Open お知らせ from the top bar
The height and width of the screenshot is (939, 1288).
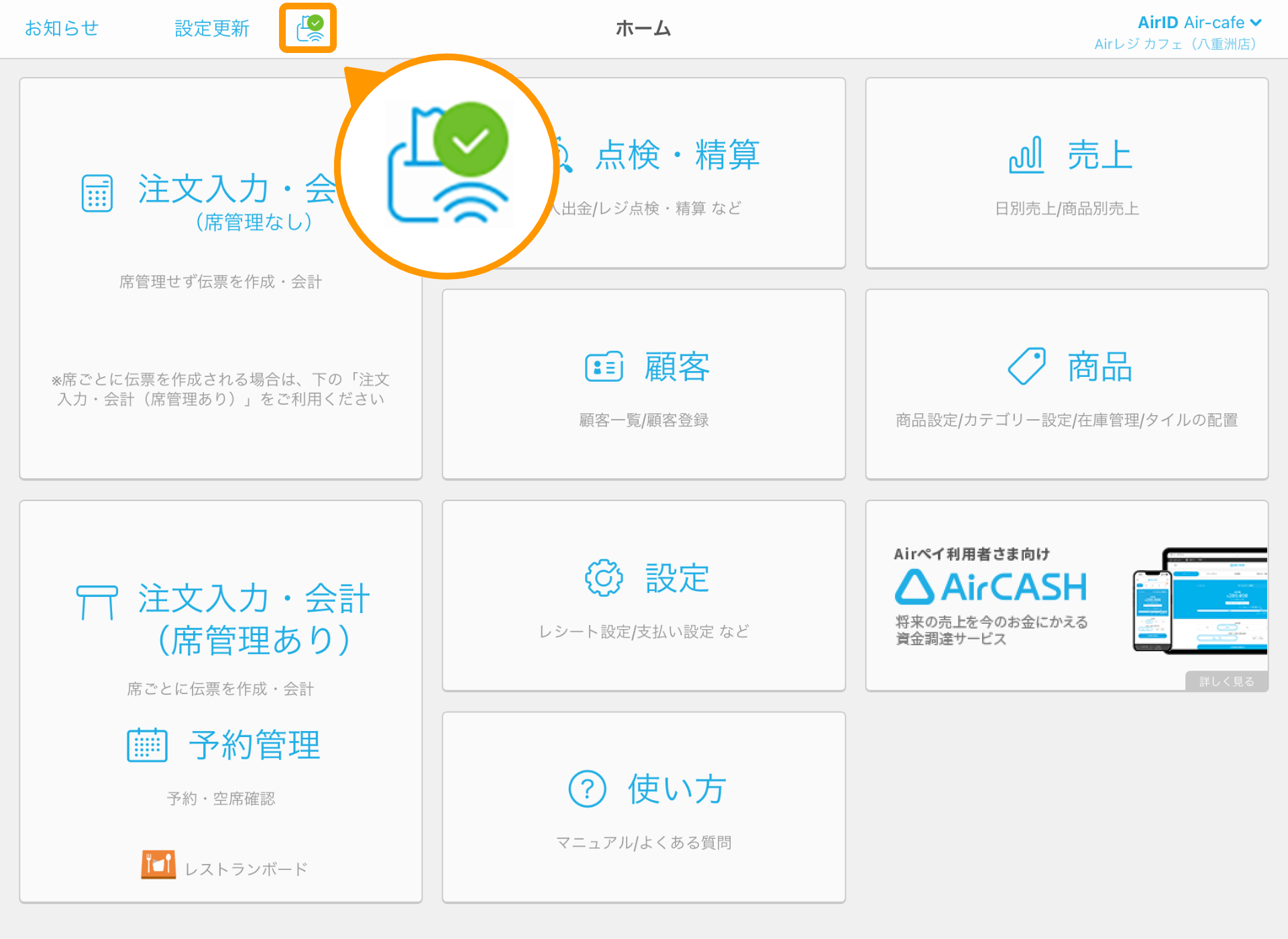coord(61,28)
